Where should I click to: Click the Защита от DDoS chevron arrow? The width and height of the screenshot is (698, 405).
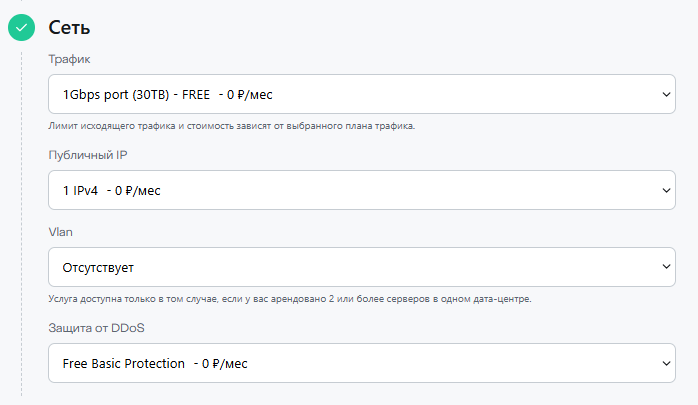click(666, 363)
